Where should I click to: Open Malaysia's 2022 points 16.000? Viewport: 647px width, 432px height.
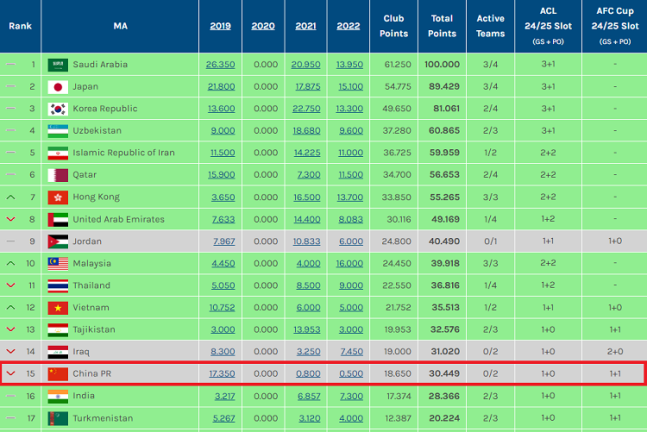[349, 263]
